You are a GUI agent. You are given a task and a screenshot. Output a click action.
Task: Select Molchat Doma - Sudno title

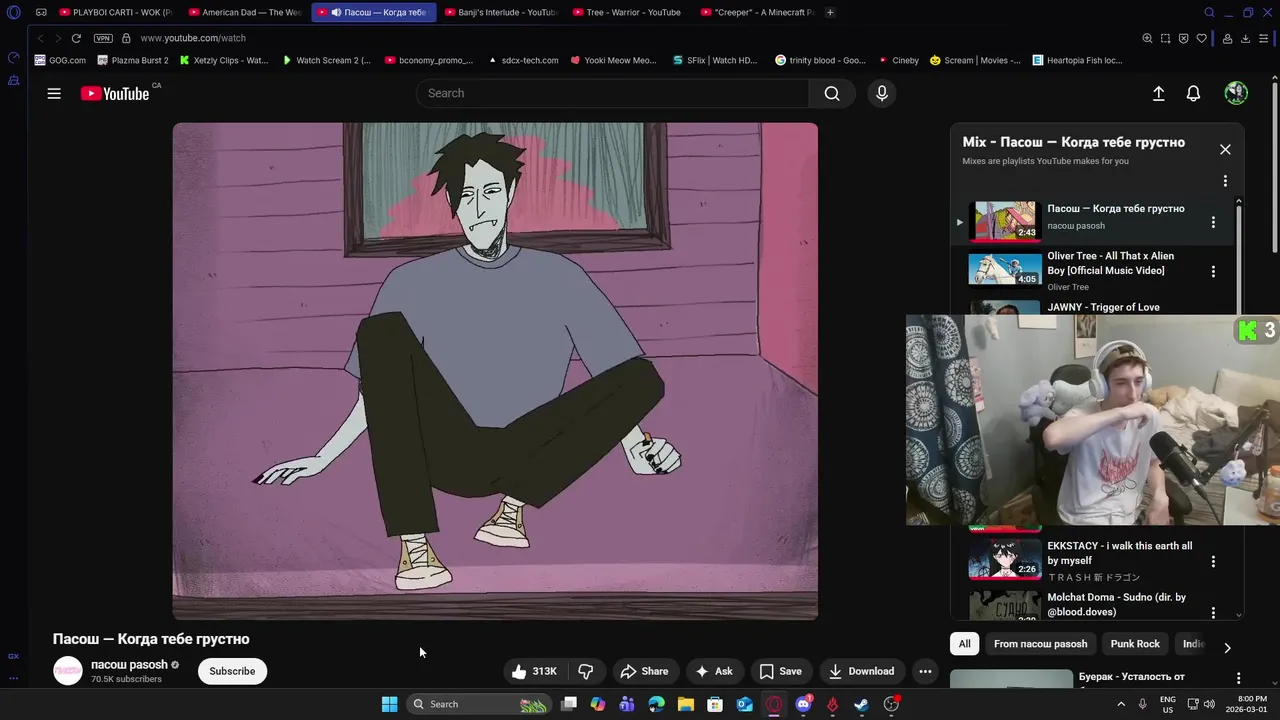1116,604
